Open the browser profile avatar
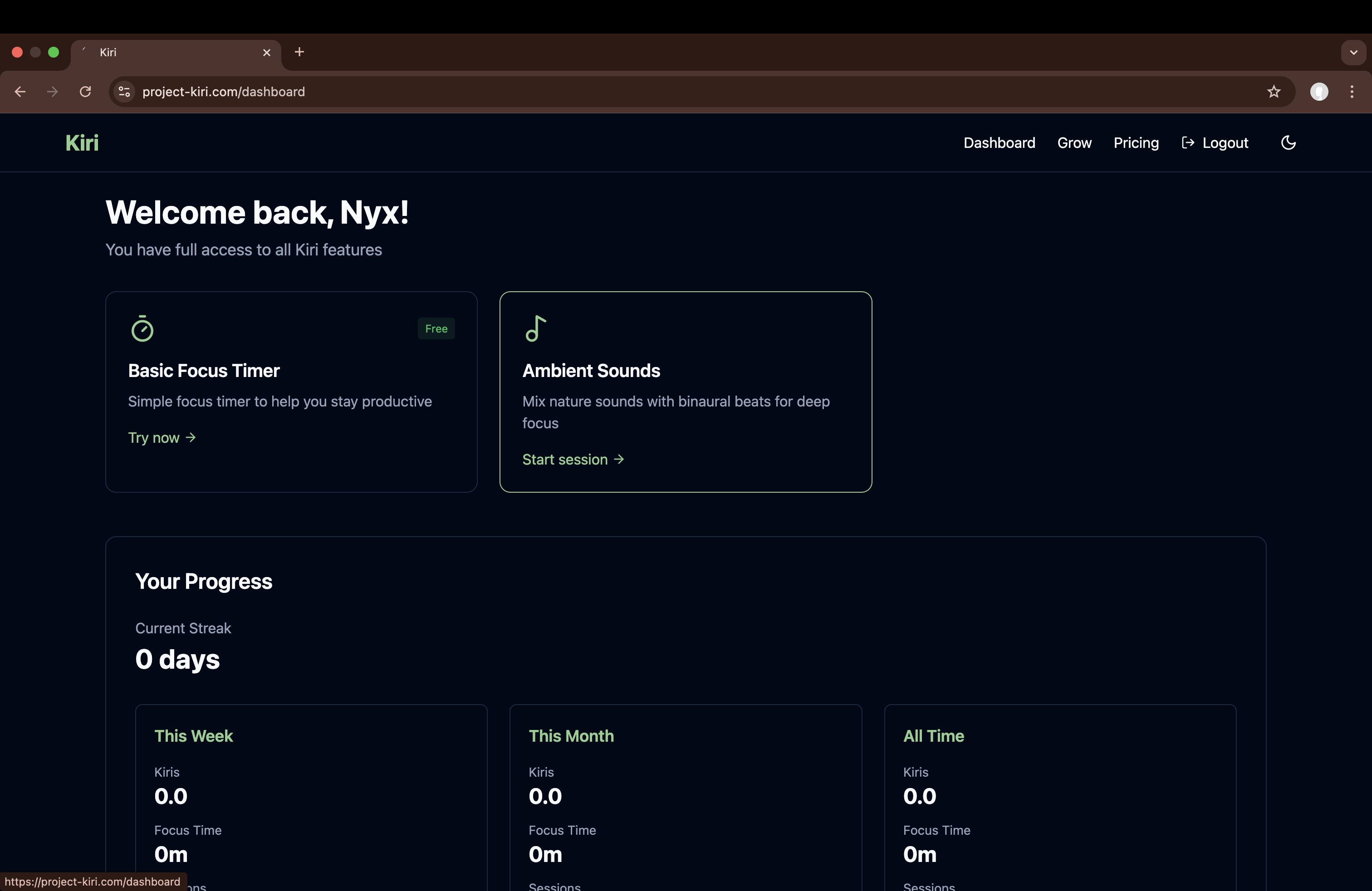 (1319, 91)
